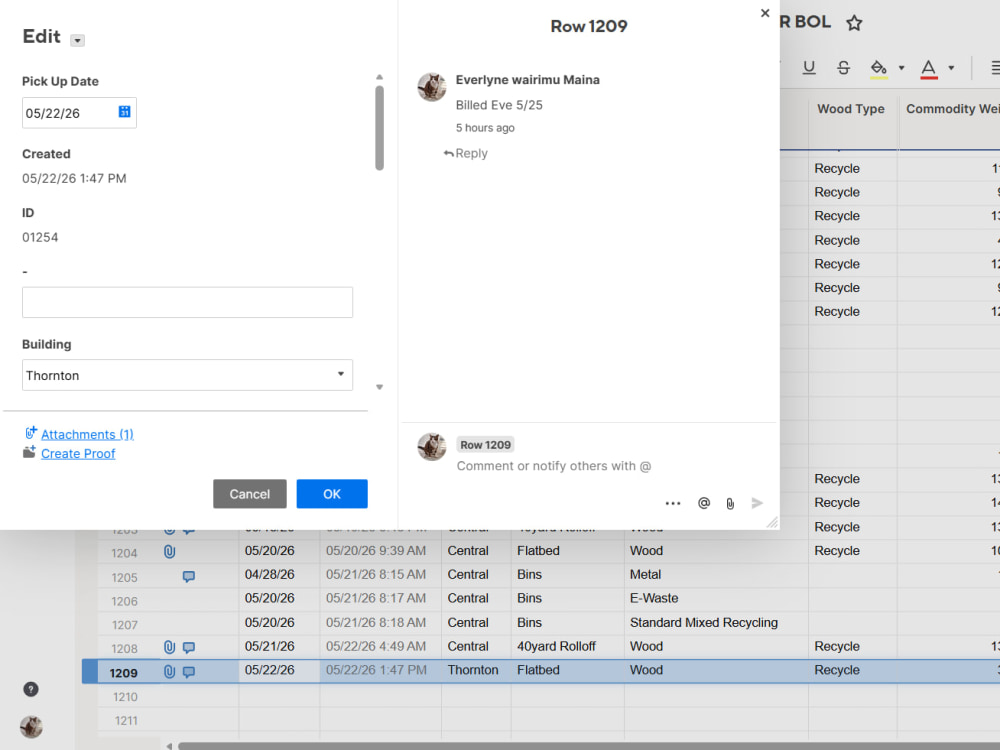1000x750 pixels.
Task: Open the Pick Up Date calendar picker
Action: [124, 112]
